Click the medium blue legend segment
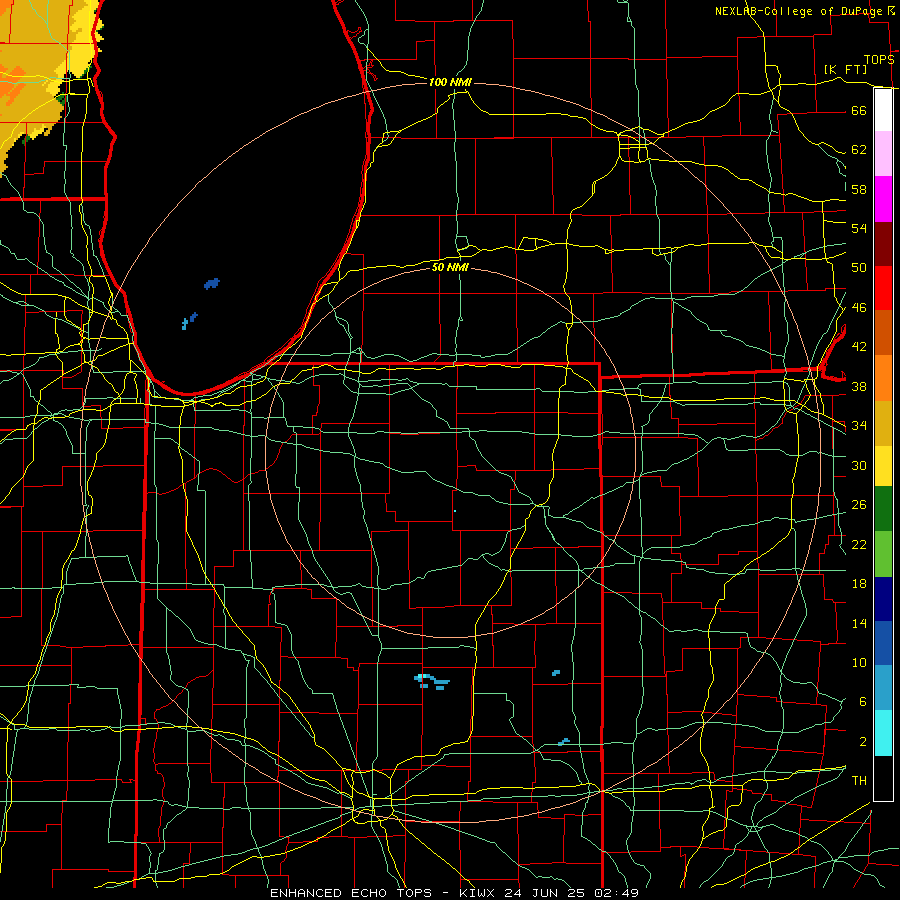This screenshot has height=900, width=900. click(883, 643)
